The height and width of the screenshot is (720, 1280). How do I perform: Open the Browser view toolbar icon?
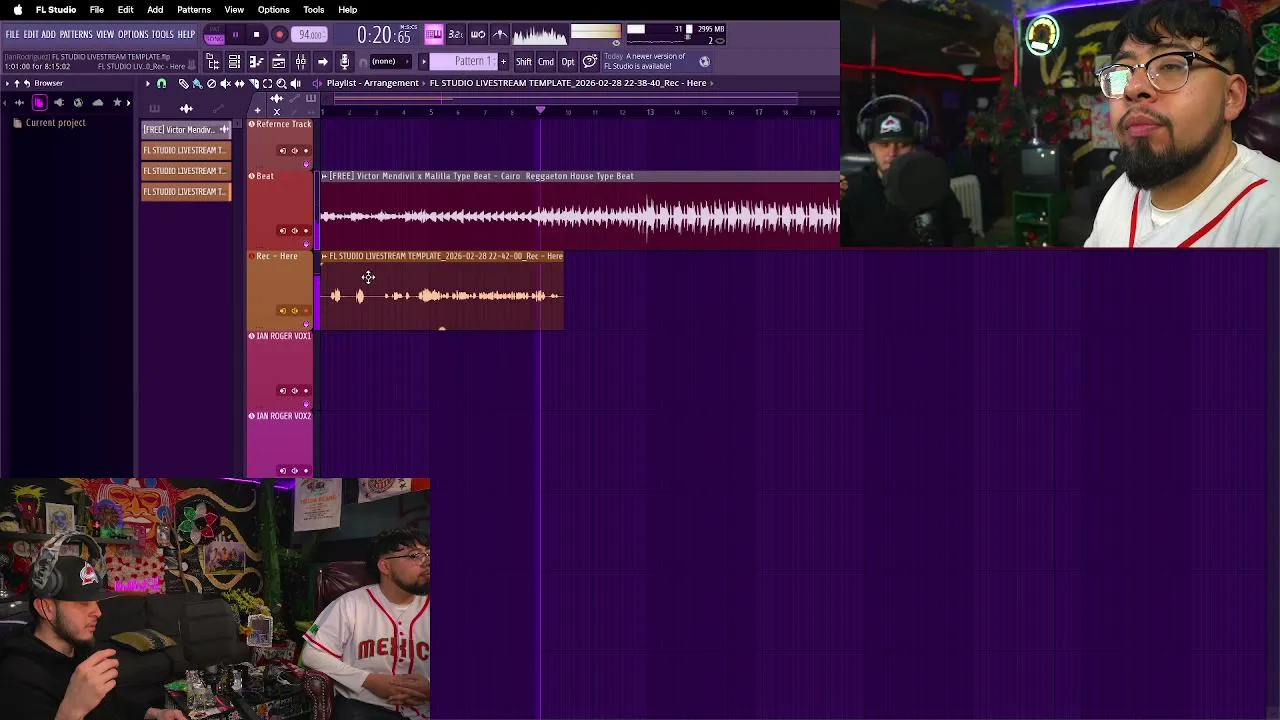click(212, 62)
